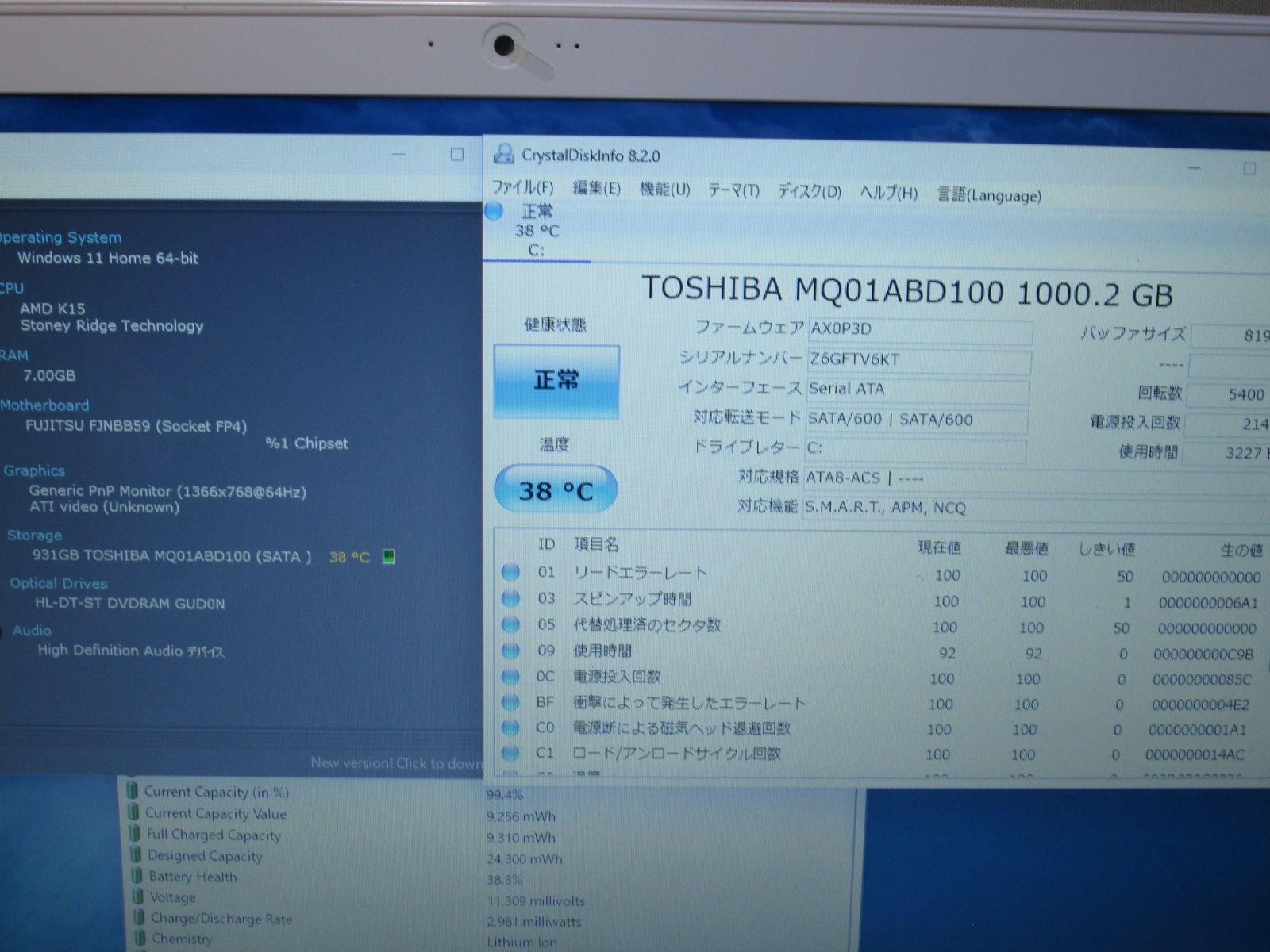Click the status icon for attribute C0
Screen dimensions: 1270x952
coord(510,727)
